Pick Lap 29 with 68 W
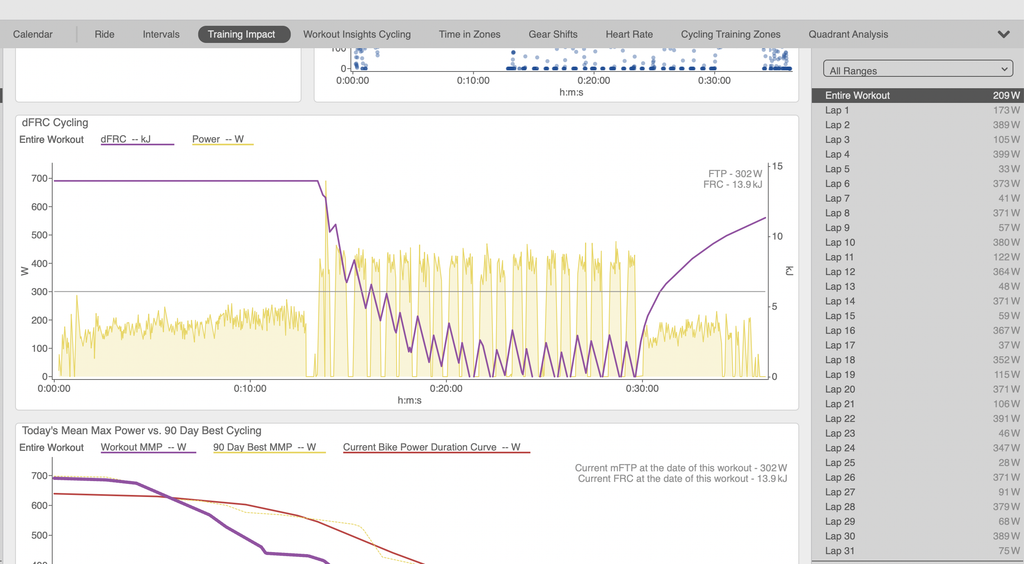This screenshot has height=564, width=1024. 918,522
